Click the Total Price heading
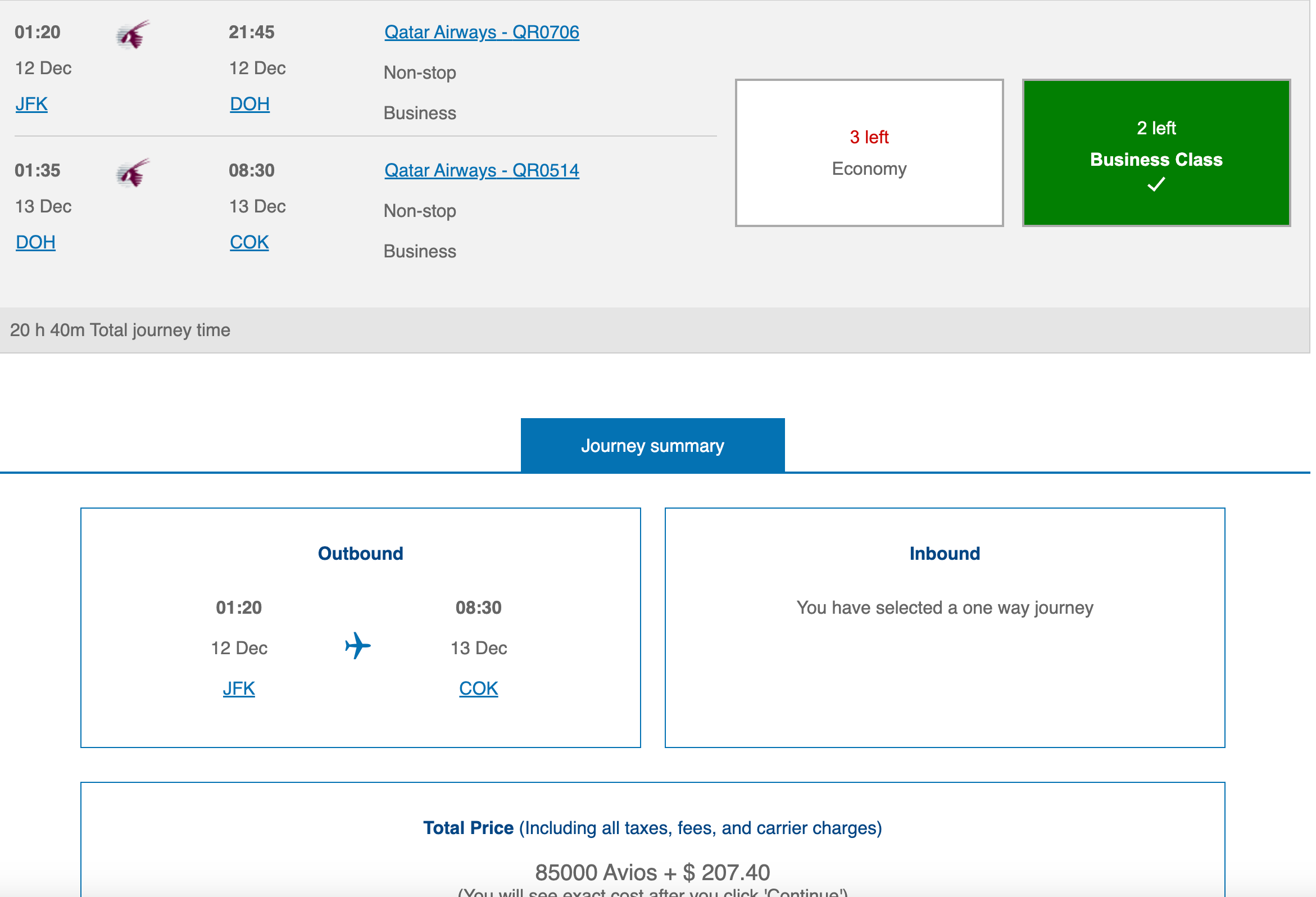 point(468,828)
